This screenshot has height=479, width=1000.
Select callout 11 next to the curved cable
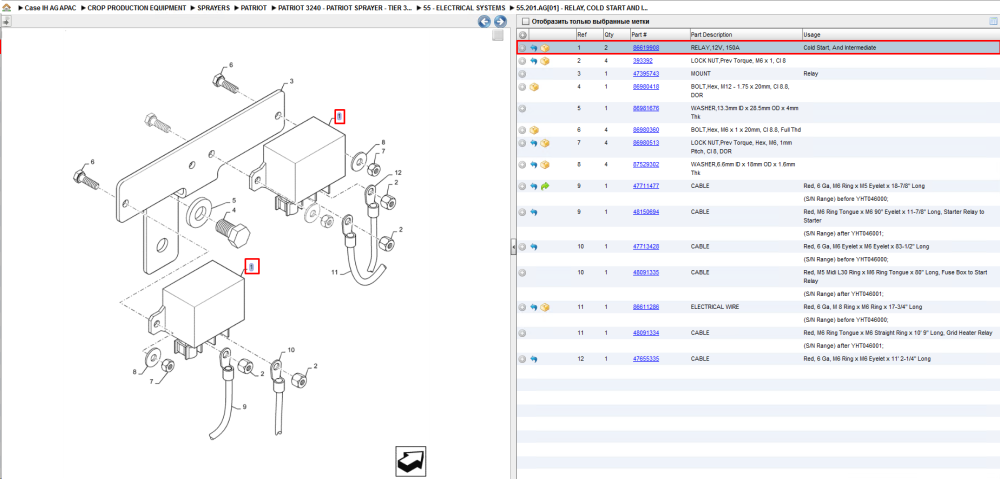[x=334, y=272]
